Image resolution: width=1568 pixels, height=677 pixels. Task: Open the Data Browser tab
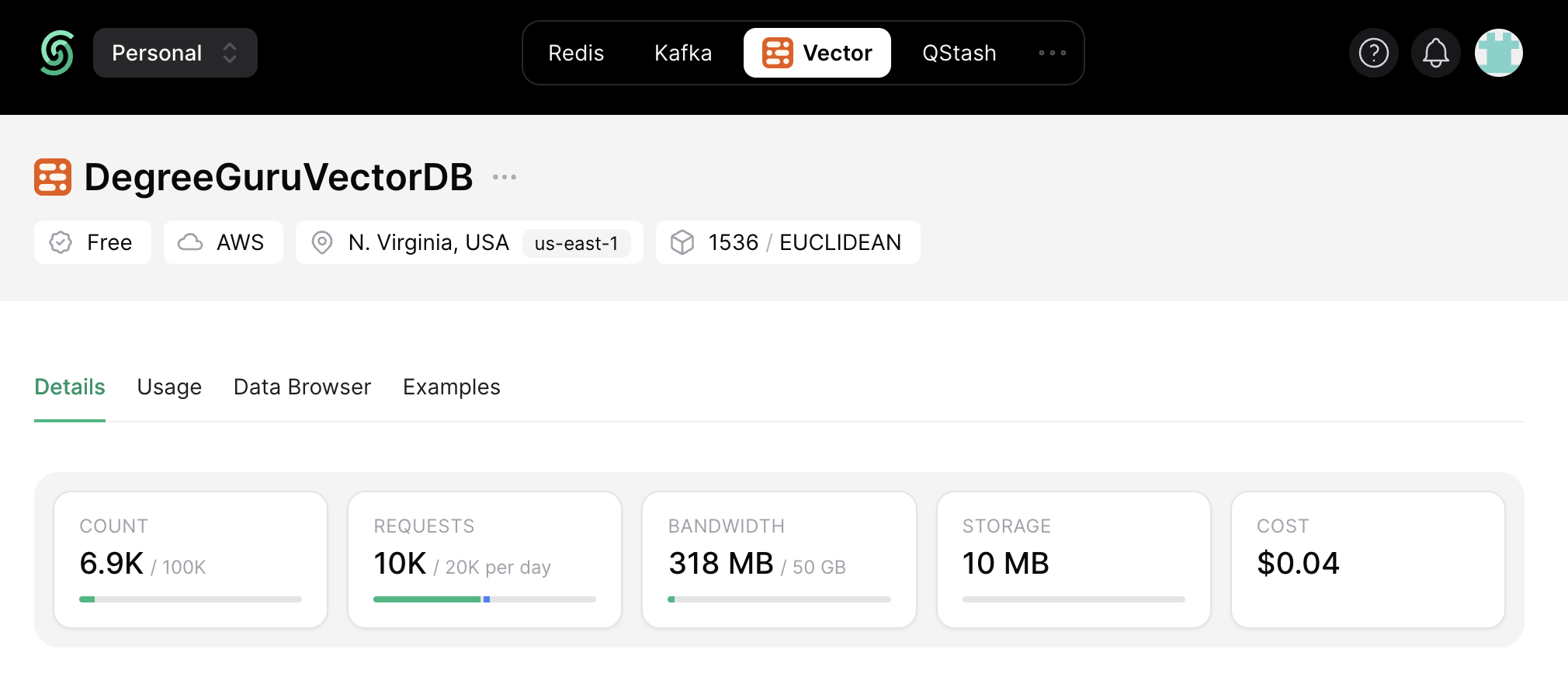point(302,387)
